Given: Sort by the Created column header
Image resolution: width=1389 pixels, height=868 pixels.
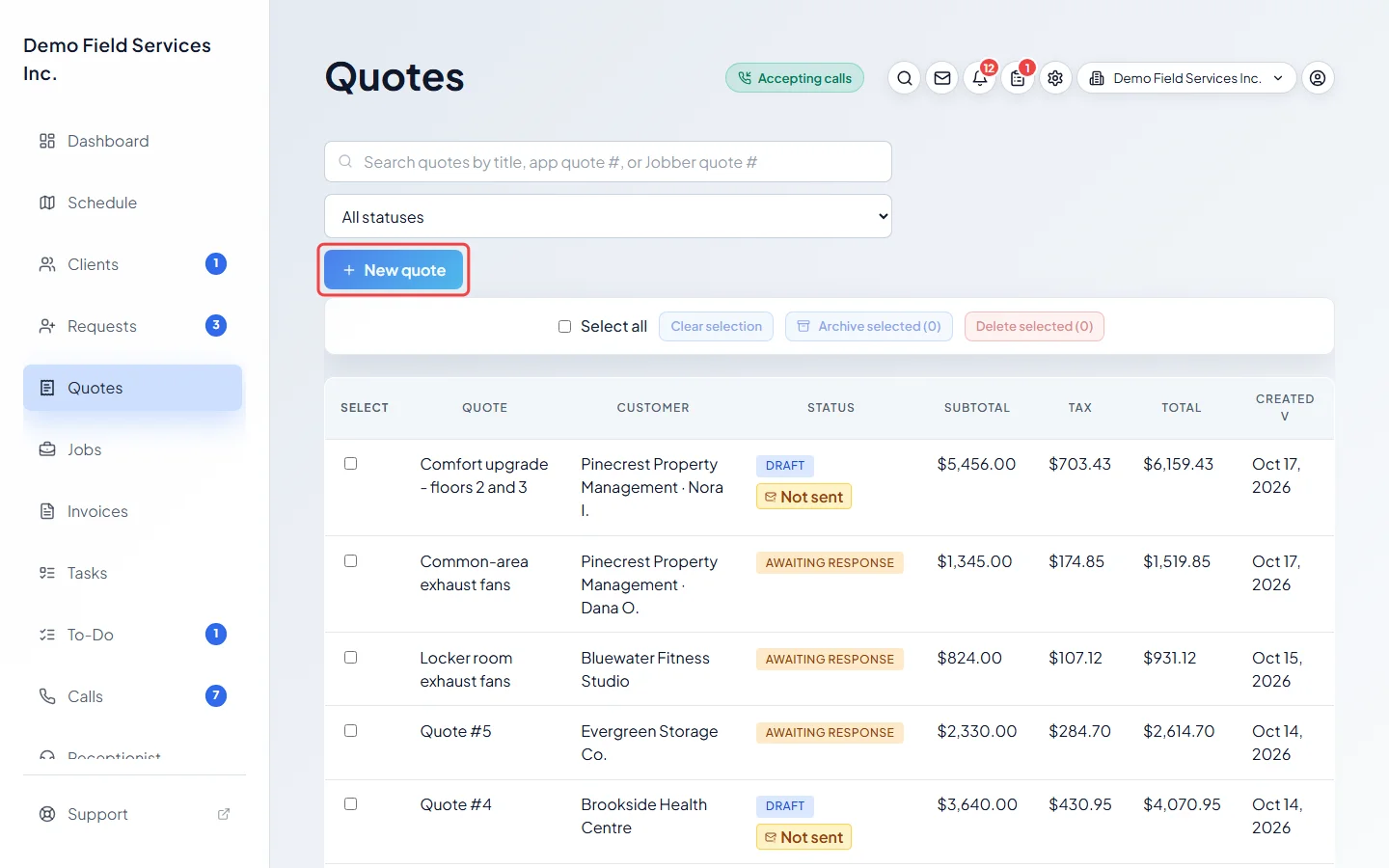Looking at the screenshot, I should coord(1285,407).
